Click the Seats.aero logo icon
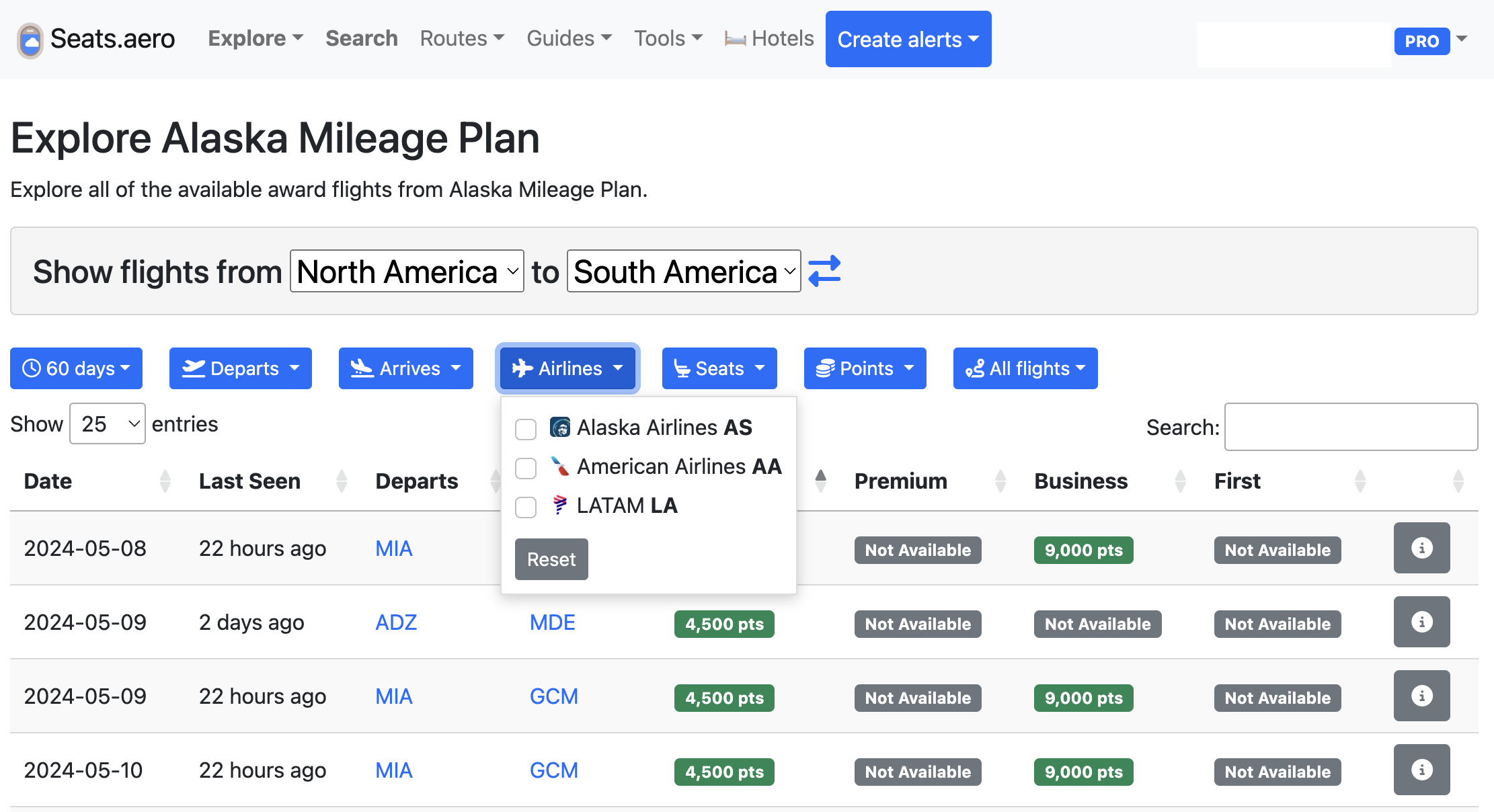The image size is (1494, 812). point(30,40)
